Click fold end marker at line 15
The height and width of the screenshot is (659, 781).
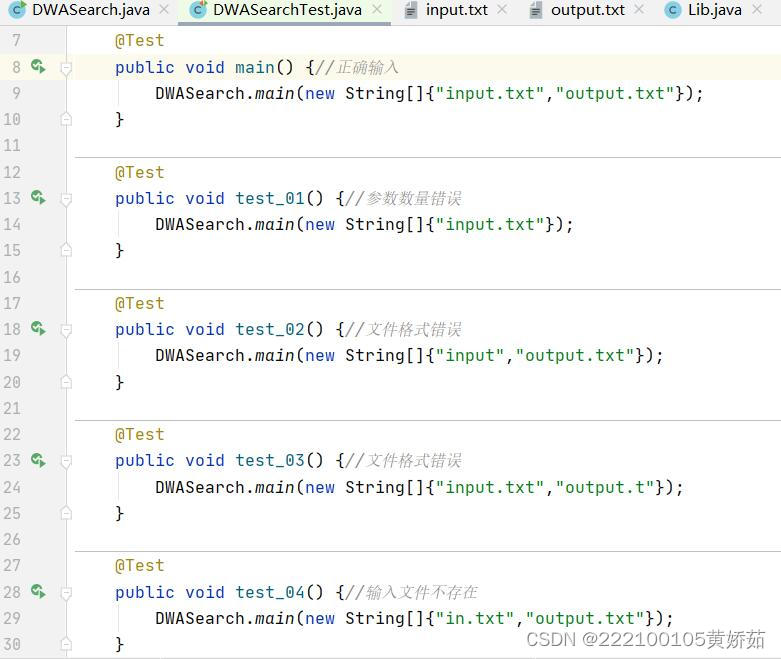[x=66, y=250]
